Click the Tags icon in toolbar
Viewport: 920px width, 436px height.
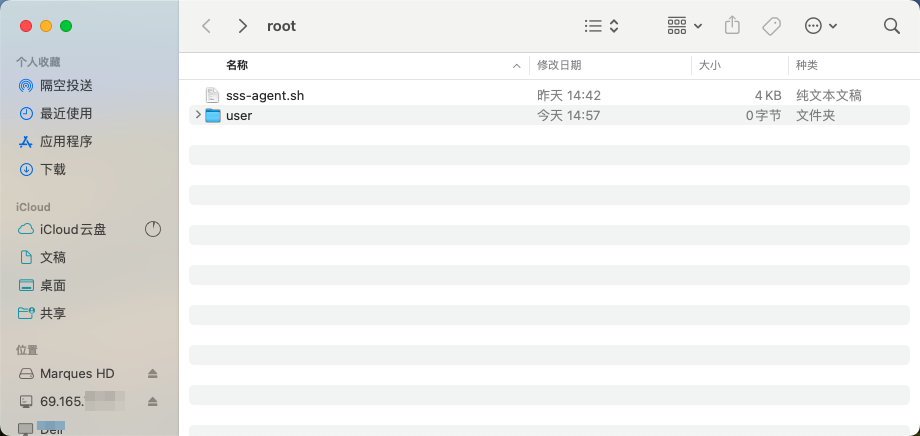click(771, 26)
